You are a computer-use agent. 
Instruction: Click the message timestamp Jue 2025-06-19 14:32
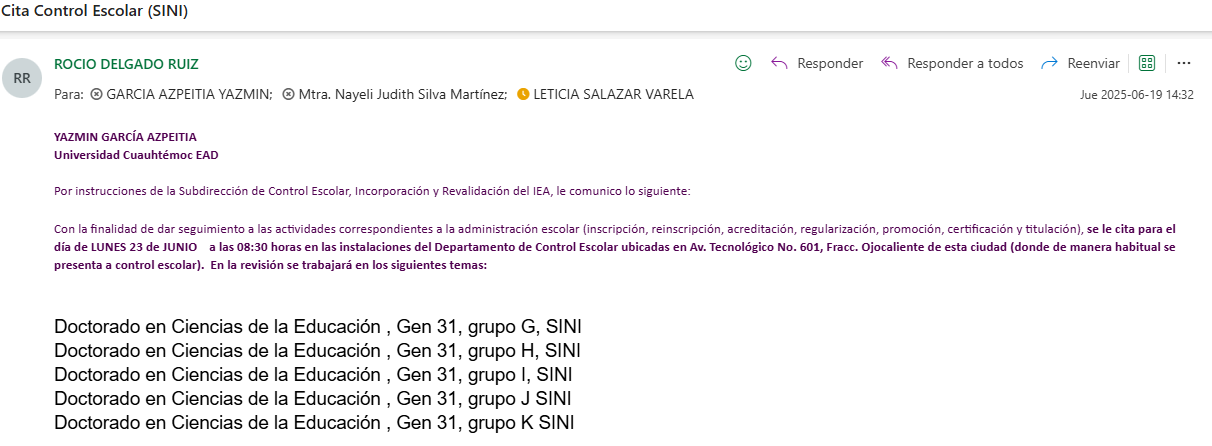point(1137,95)
